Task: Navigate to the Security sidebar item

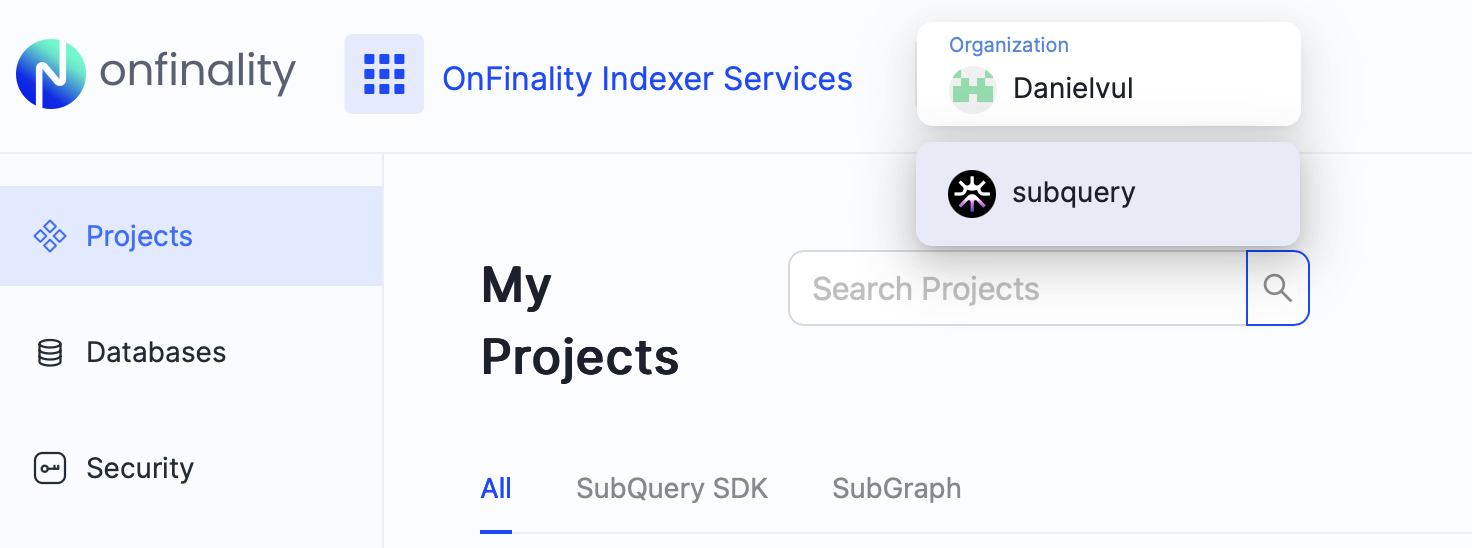Action: pyautogui.click(x=140, y=468)
